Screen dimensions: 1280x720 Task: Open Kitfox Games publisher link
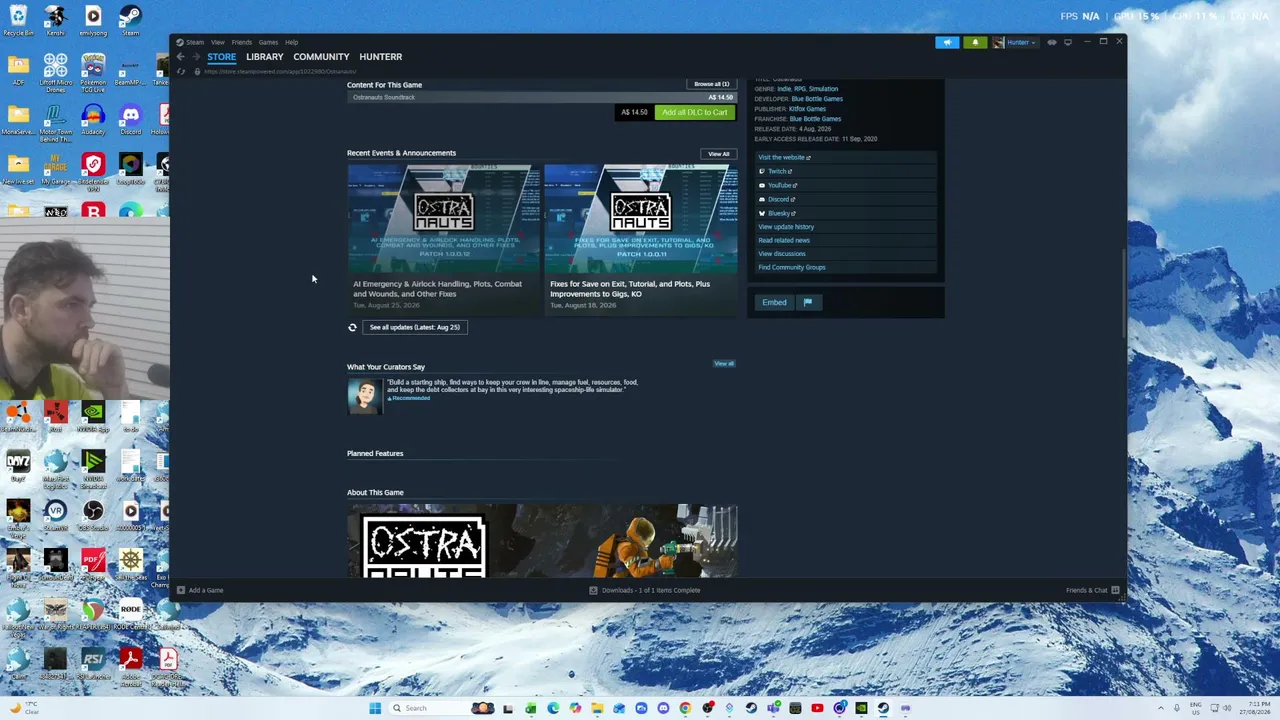pyautogui.click(x=807, y=109)
